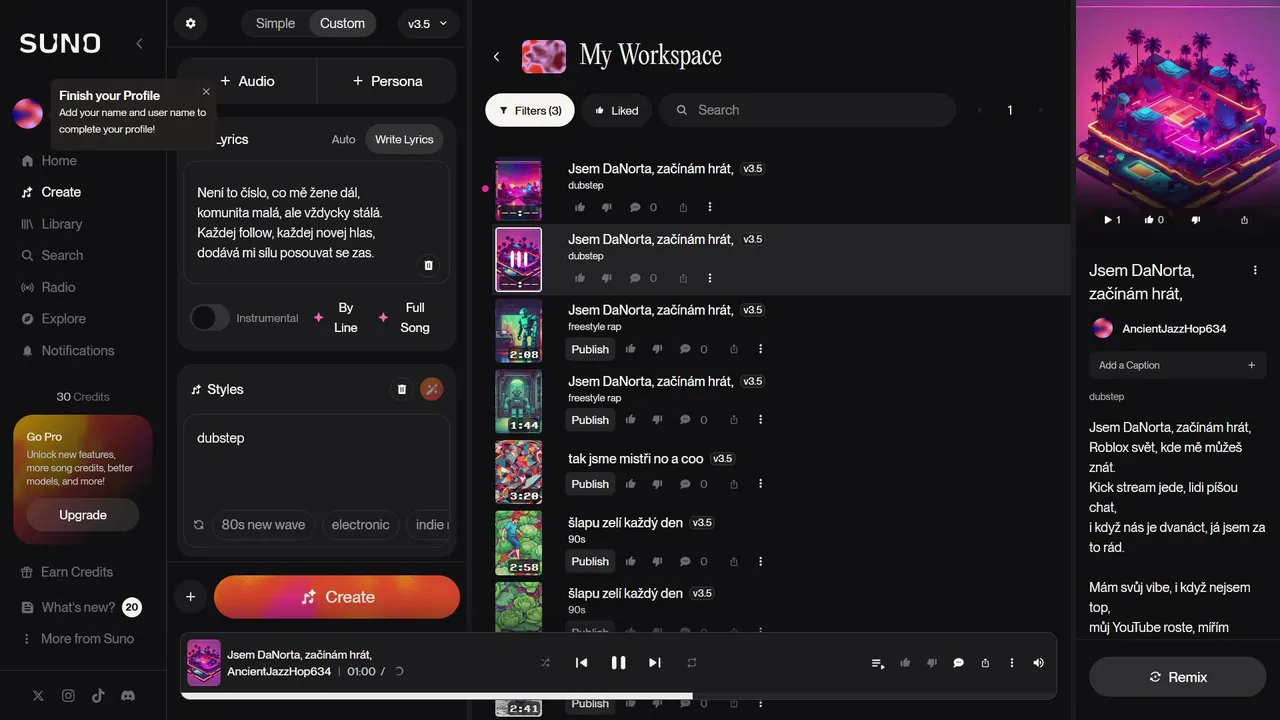Open Suno's Instagram link

[x=68, y=696]
